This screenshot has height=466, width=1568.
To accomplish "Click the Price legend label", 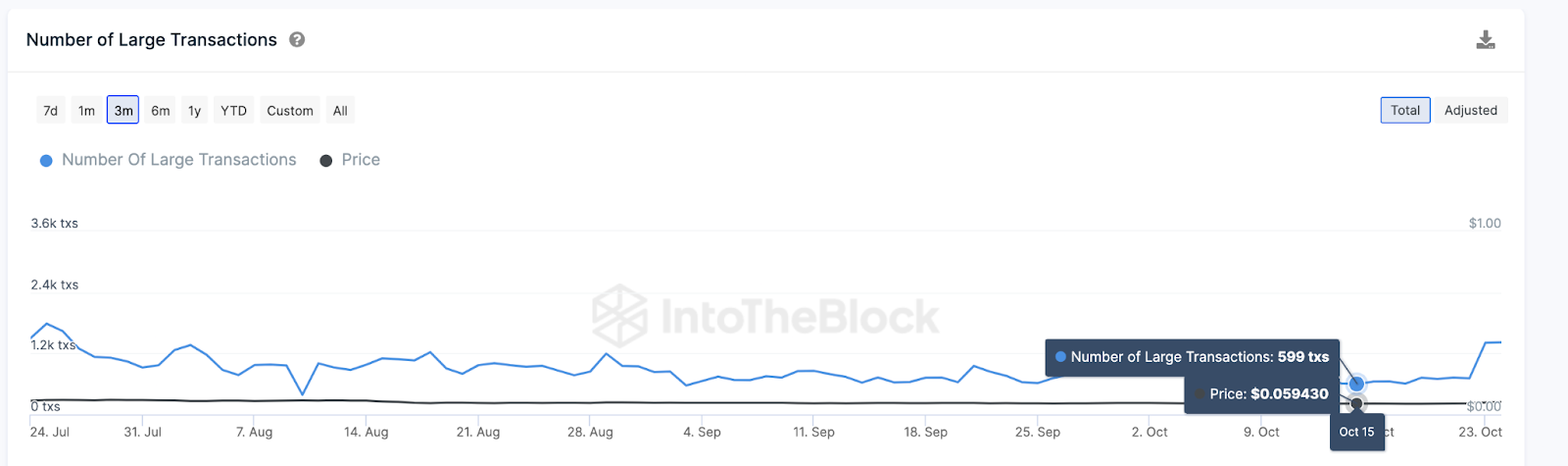I will click(361, 160).
